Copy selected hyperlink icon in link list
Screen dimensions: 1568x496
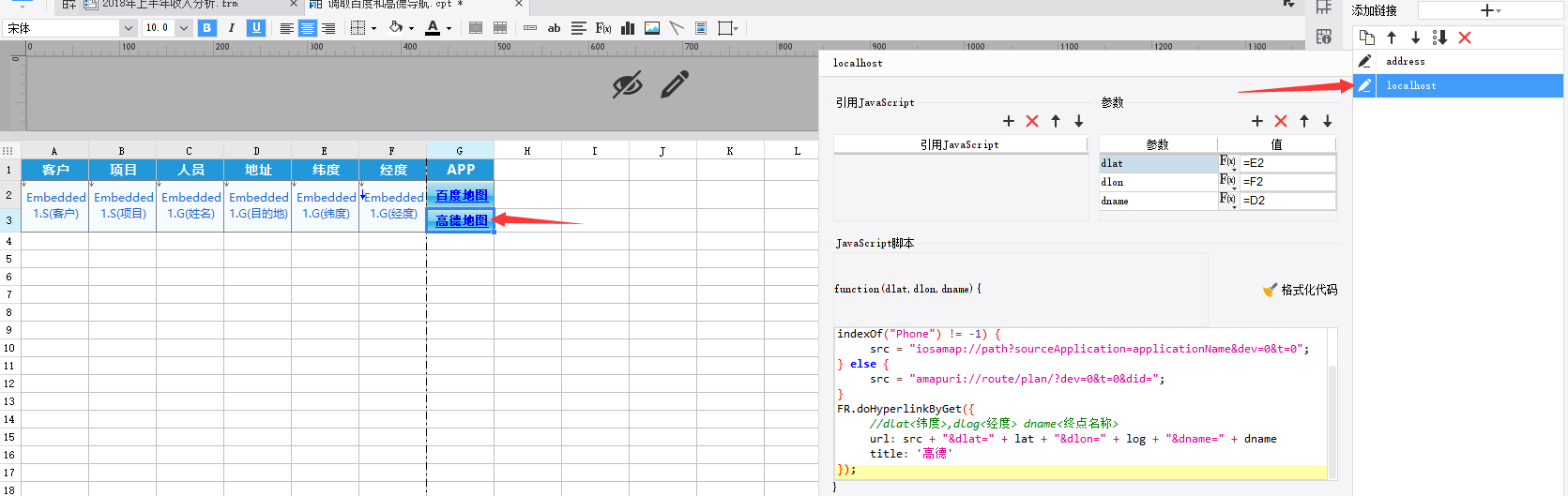[x=1367, y=38]
